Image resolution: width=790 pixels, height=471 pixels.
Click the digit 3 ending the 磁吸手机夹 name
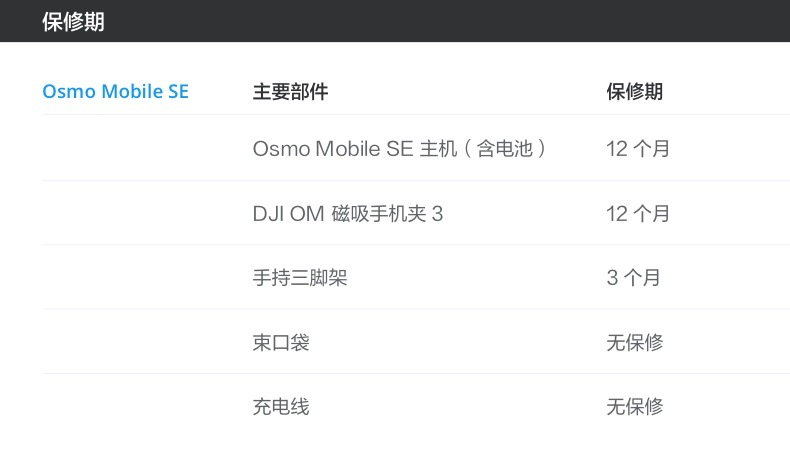pos(437,213)
